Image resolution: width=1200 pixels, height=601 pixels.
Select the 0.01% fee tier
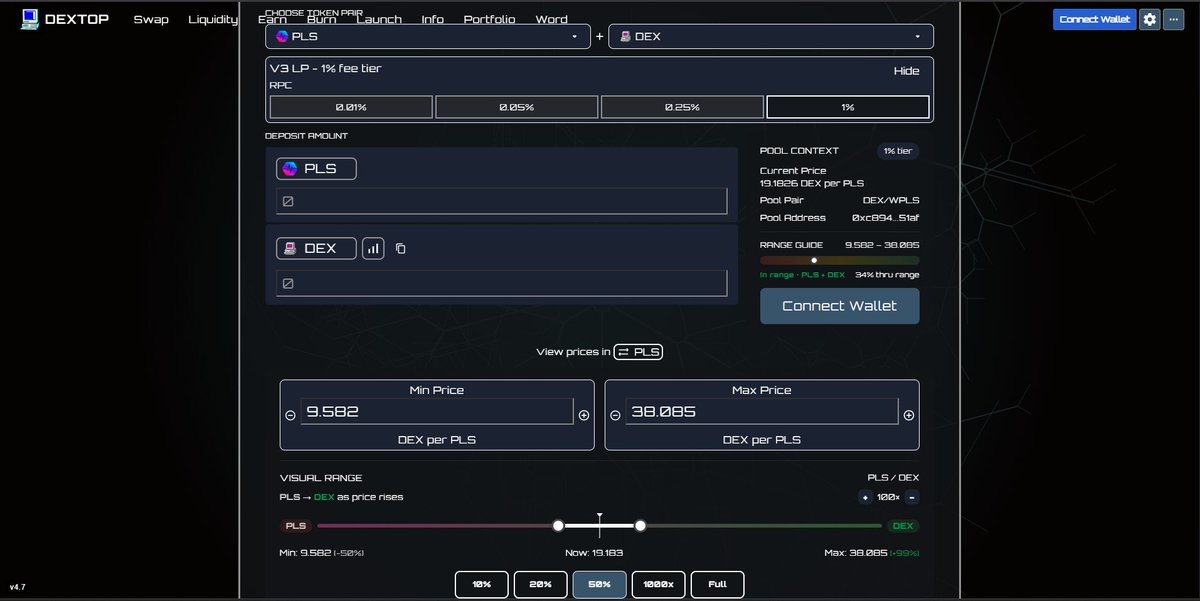[351, 107]
